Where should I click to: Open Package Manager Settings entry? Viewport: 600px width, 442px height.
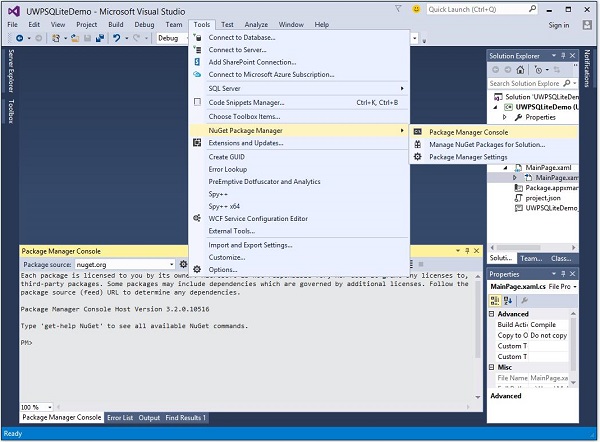click(x=468, y=157)
